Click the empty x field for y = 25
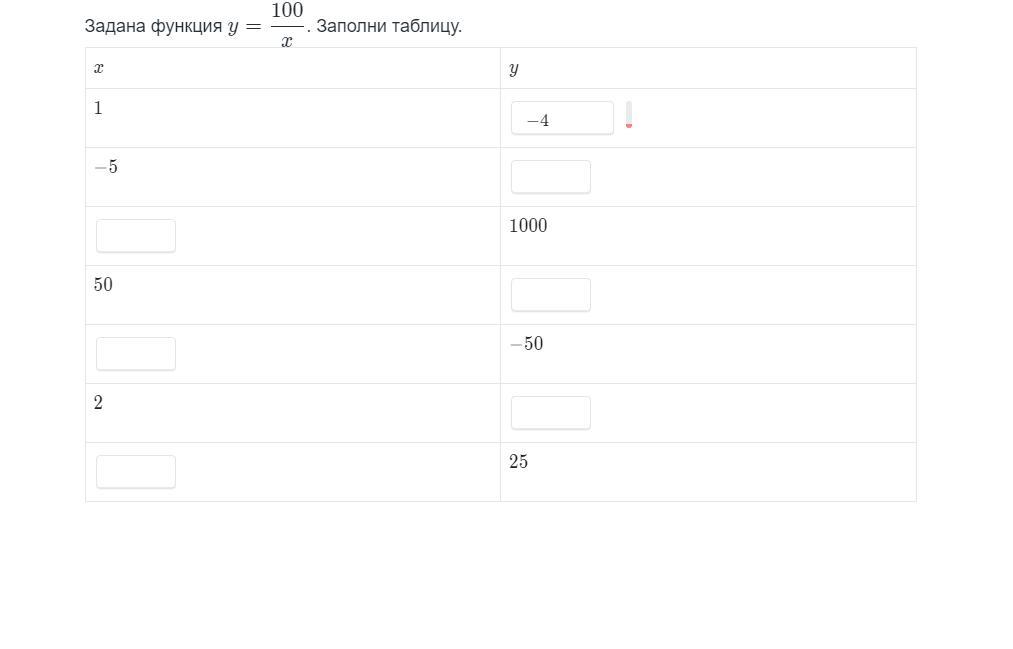 tap(136, 472)
